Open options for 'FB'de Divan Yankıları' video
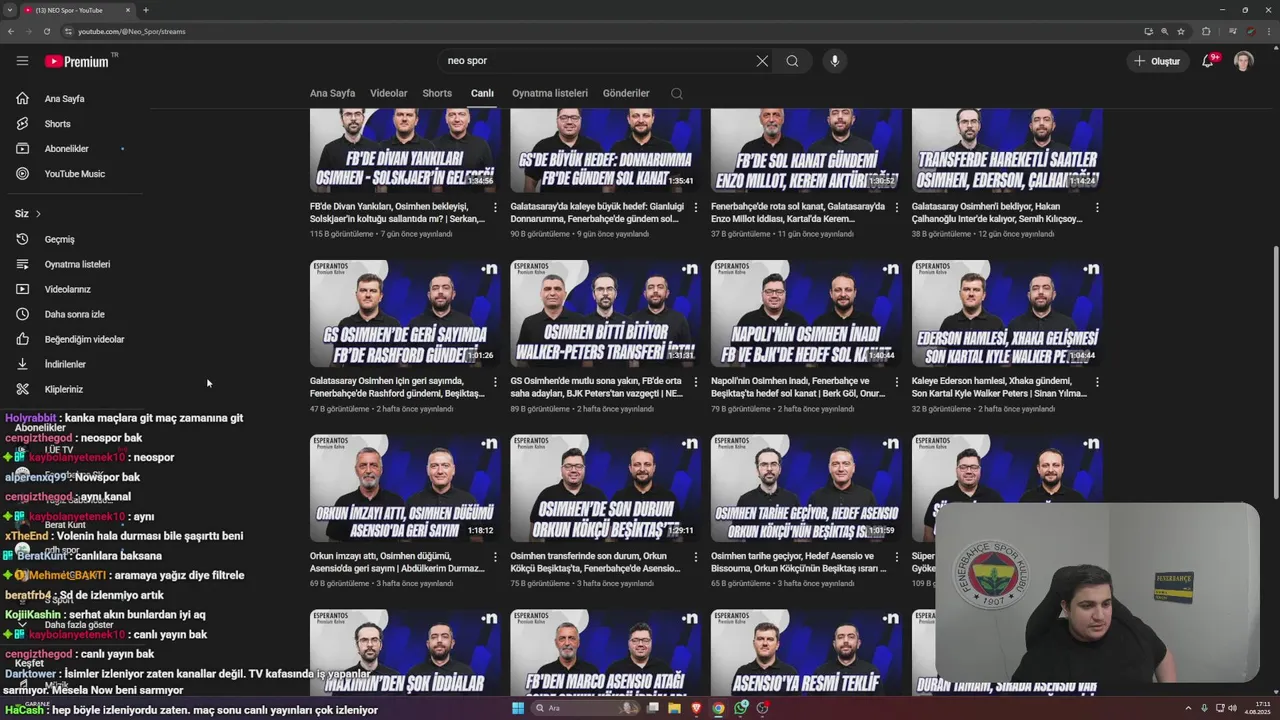This screenshot has height=720, width=1280. pos(495,208)
